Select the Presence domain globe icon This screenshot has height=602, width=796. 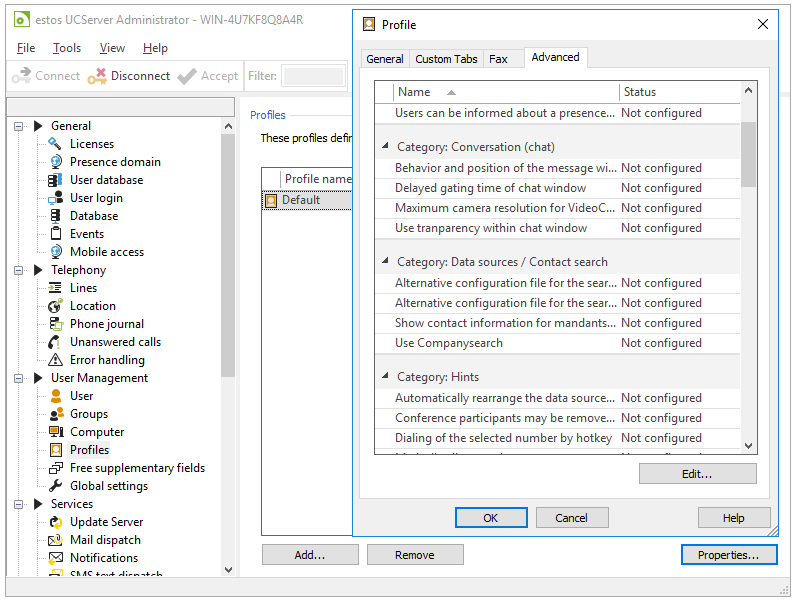(x=56, y=162)
